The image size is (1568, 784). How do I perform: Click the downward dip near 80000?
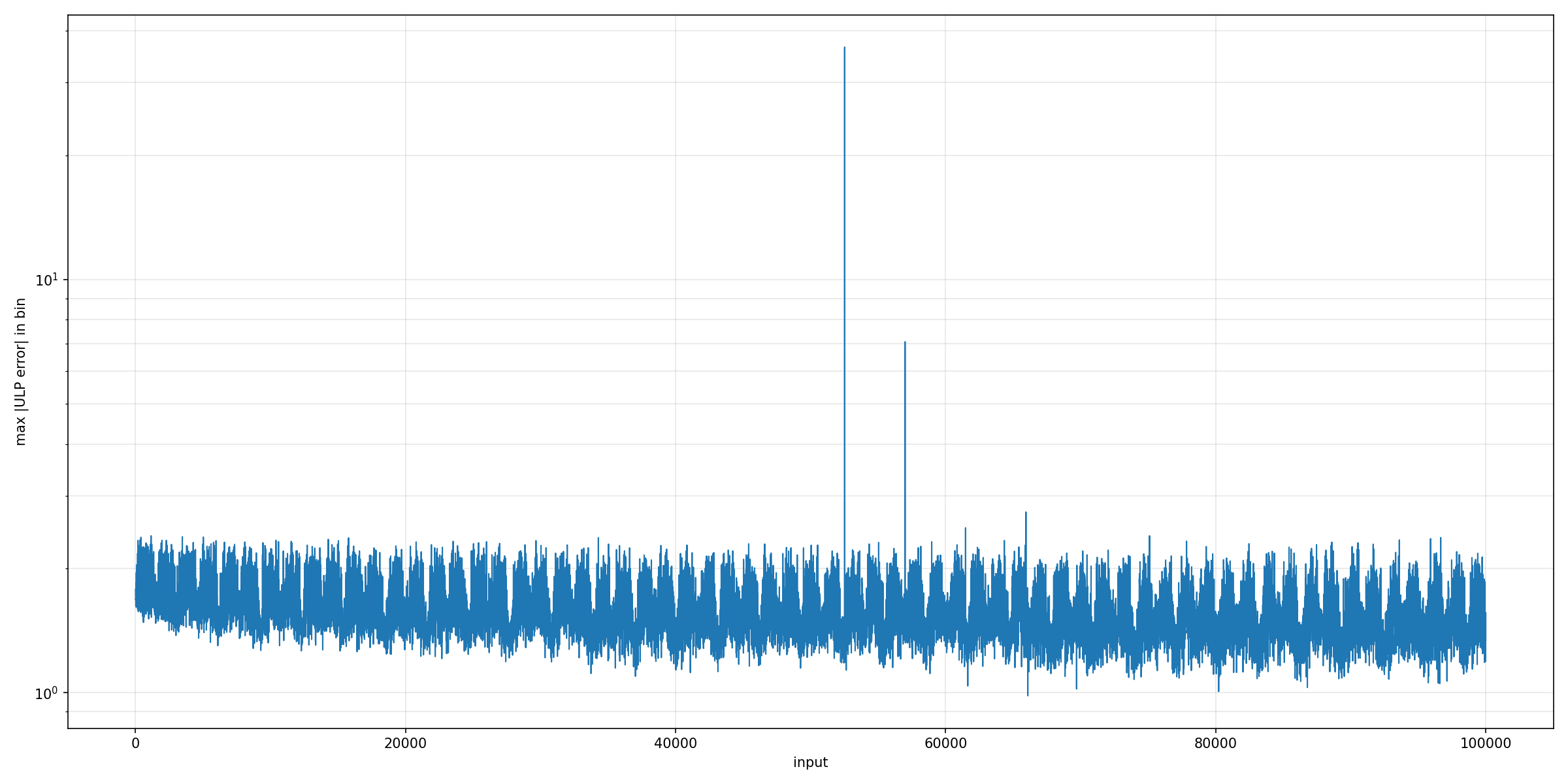1218,690
